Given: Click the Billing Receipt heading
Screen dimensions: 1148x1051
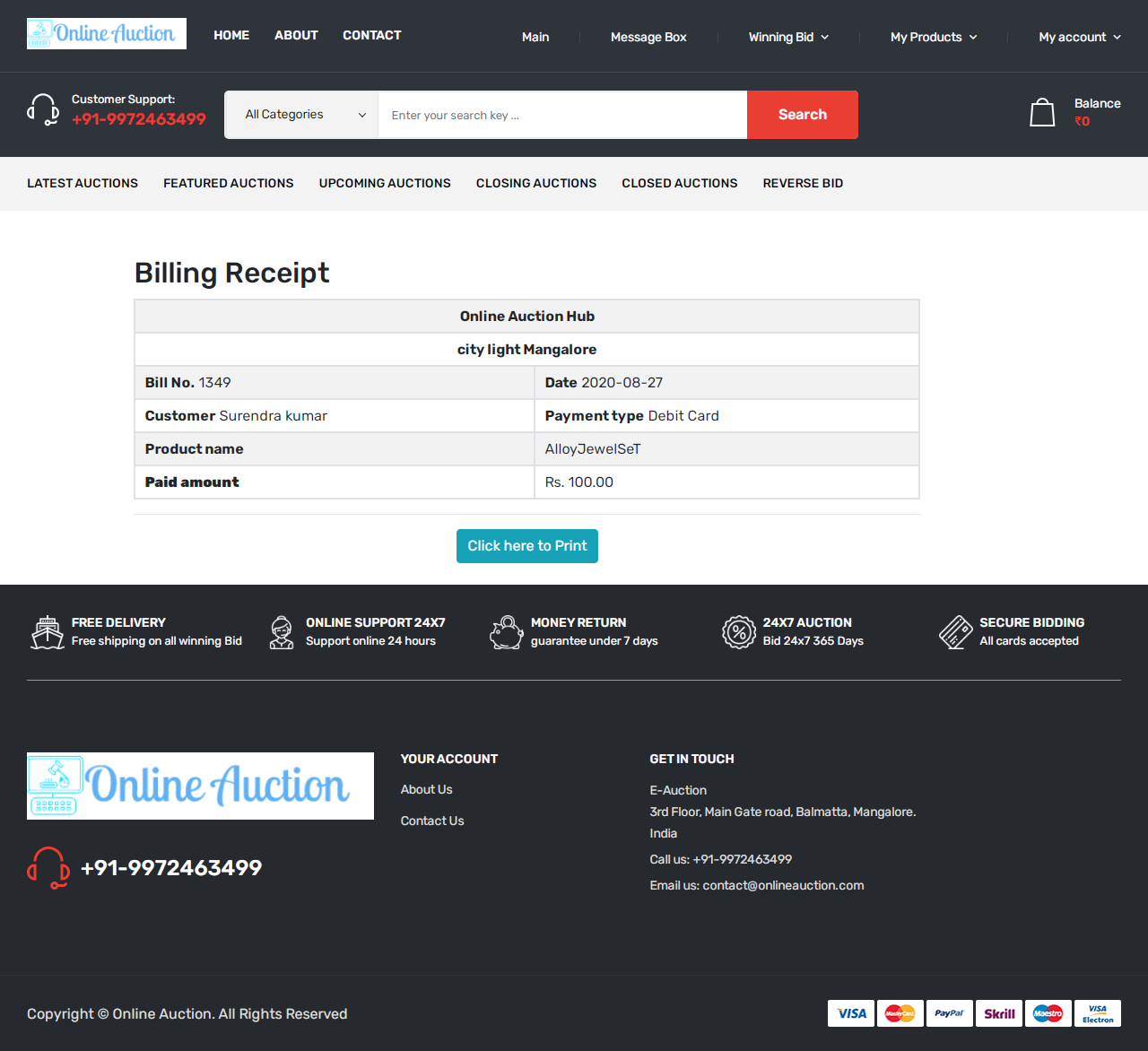Looking at the screenshot, I should [232, 273].
